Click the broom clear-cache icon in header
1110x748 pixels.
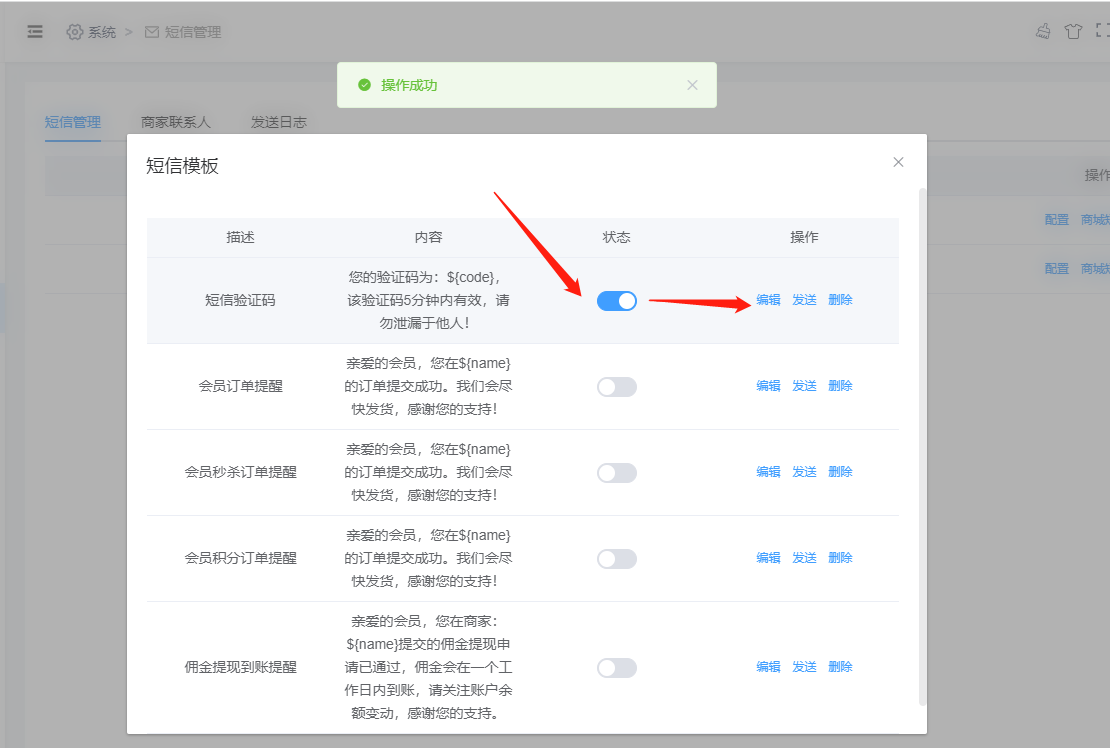pos(1043,31)
